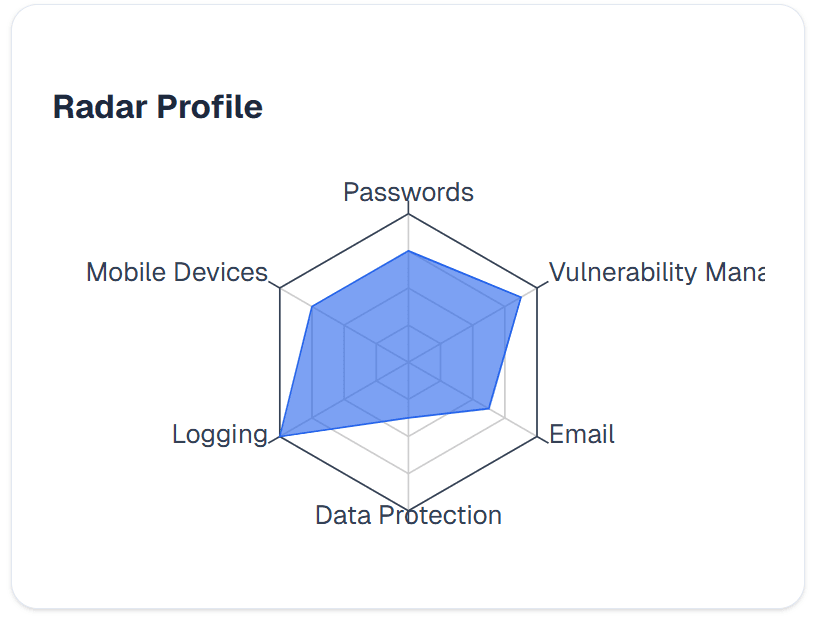This screenshot has width=813, height=619.
Task: Click the outer grid corner on the Mobile Devices axis
Action: pos(280,287)
